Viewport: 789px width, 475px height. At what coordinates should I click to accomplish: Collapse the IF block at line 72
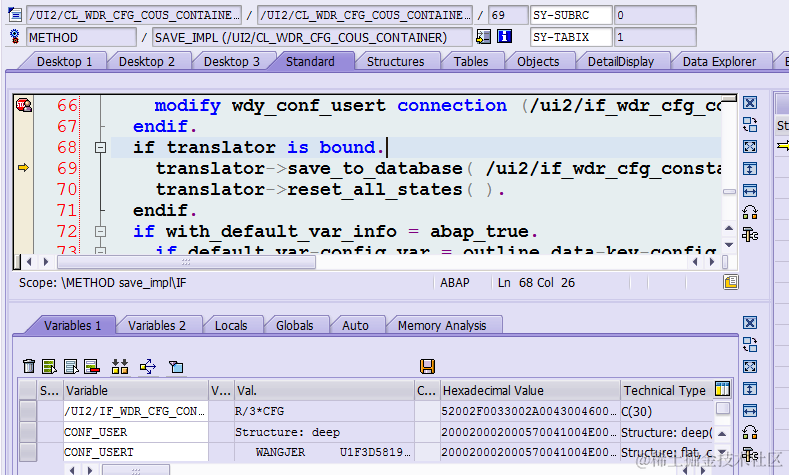[100, 231]
